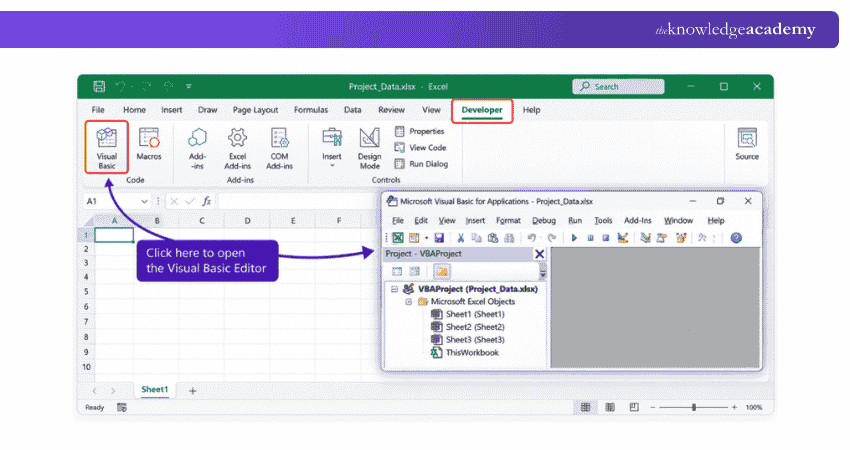Click VBA Design Mode toolbar icon
850x450 pixels.
pyautogui.click(x=623, y=238)
